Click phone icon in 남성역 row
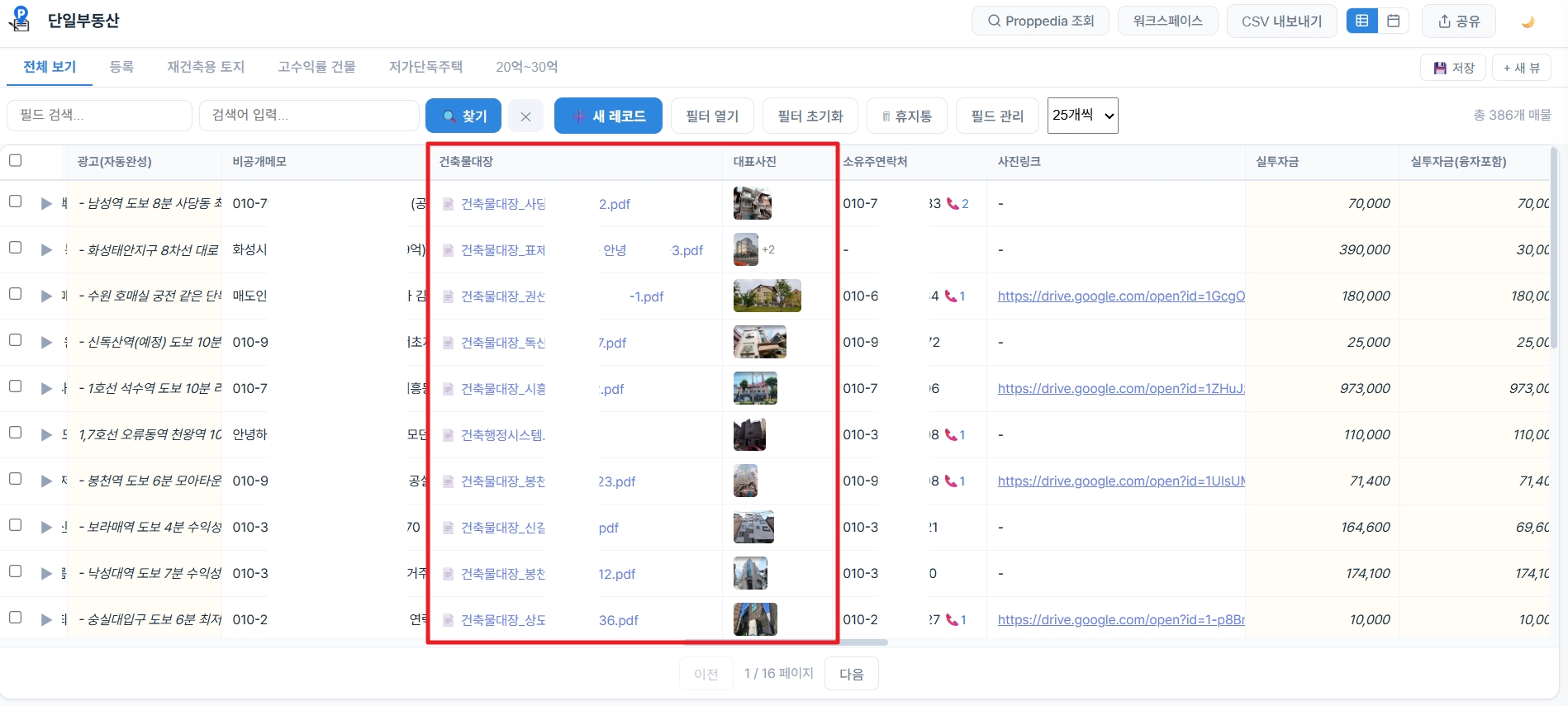Viewport: 1568px width, 706px height. [x=953, y=203]
